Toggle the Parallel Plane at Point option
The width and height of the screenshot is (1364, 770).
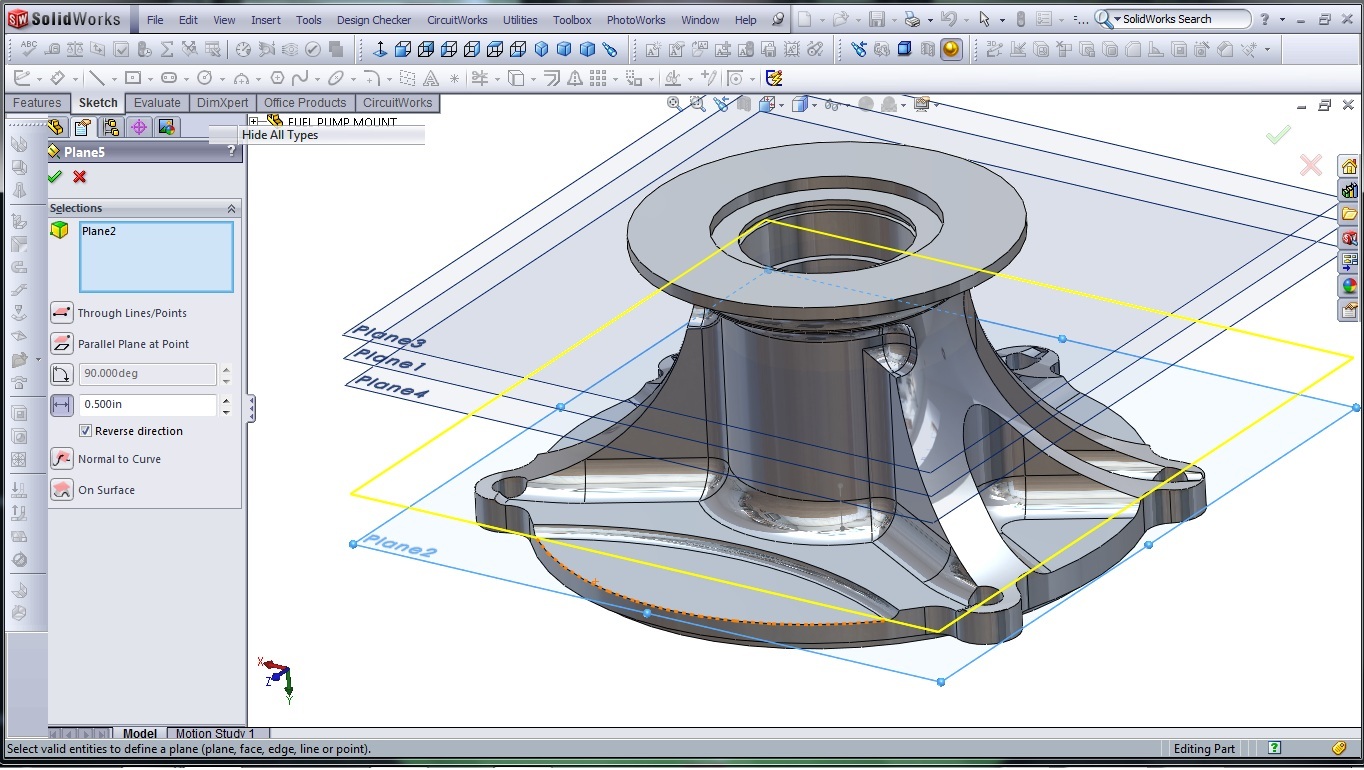[x=62, y=344]
